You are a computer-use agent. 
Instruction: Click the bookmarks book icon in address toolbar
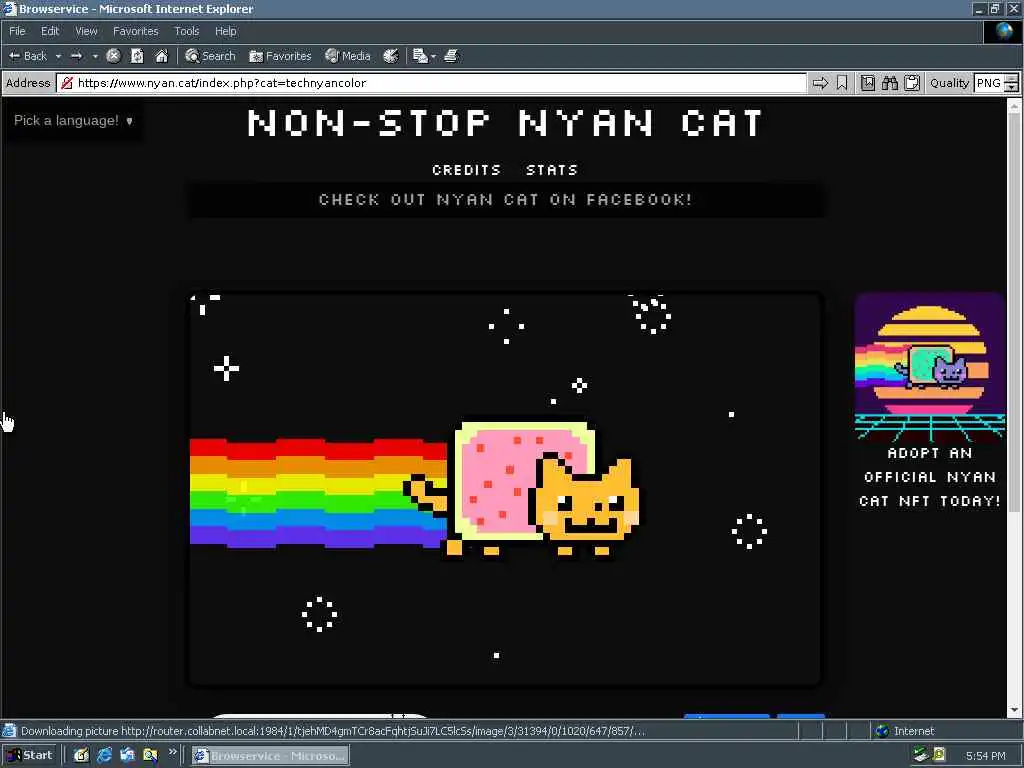click(867, 83)
